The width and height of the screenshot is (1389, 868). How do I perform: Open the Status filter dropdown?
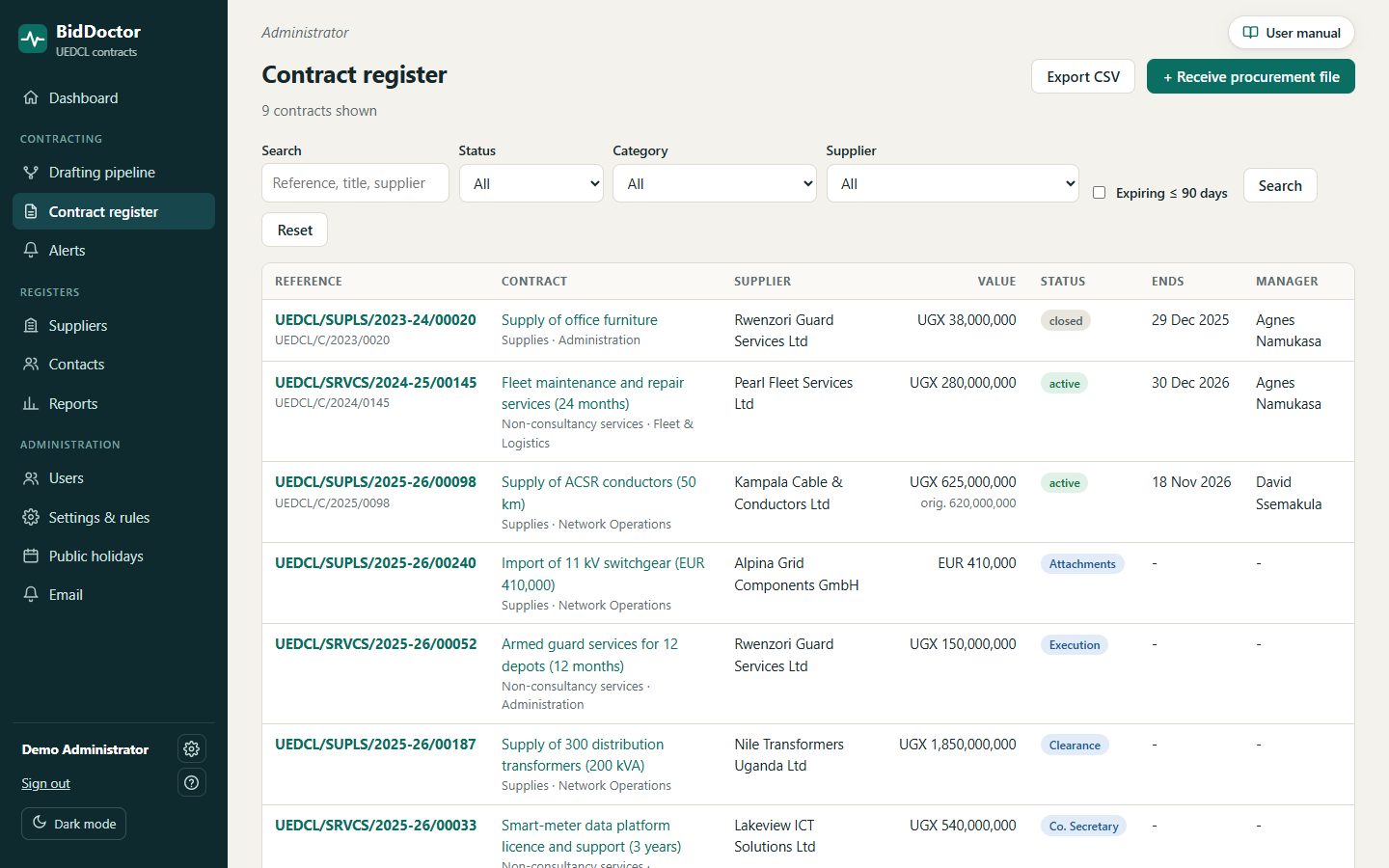tap(531, 183)
